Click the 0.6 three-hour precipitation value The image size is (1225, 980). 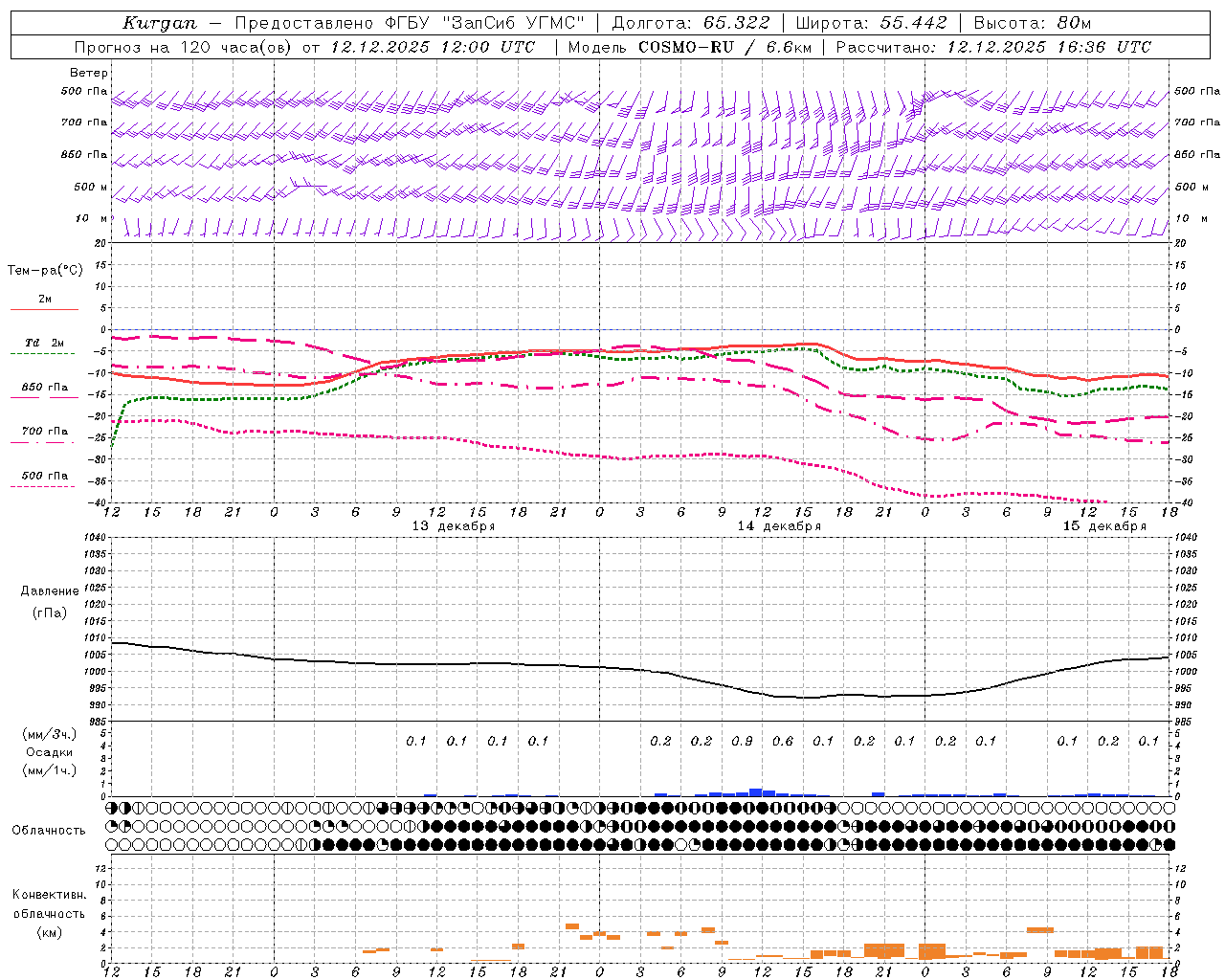click(x=783, y=741)
